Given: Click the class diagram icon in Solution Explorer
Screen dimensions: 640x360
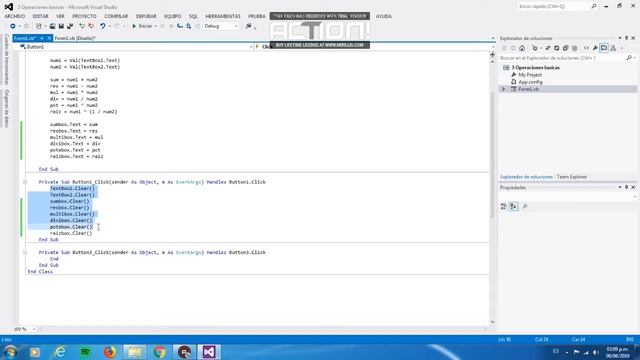Looking at the screenshot, I should [x=613, y=48].
